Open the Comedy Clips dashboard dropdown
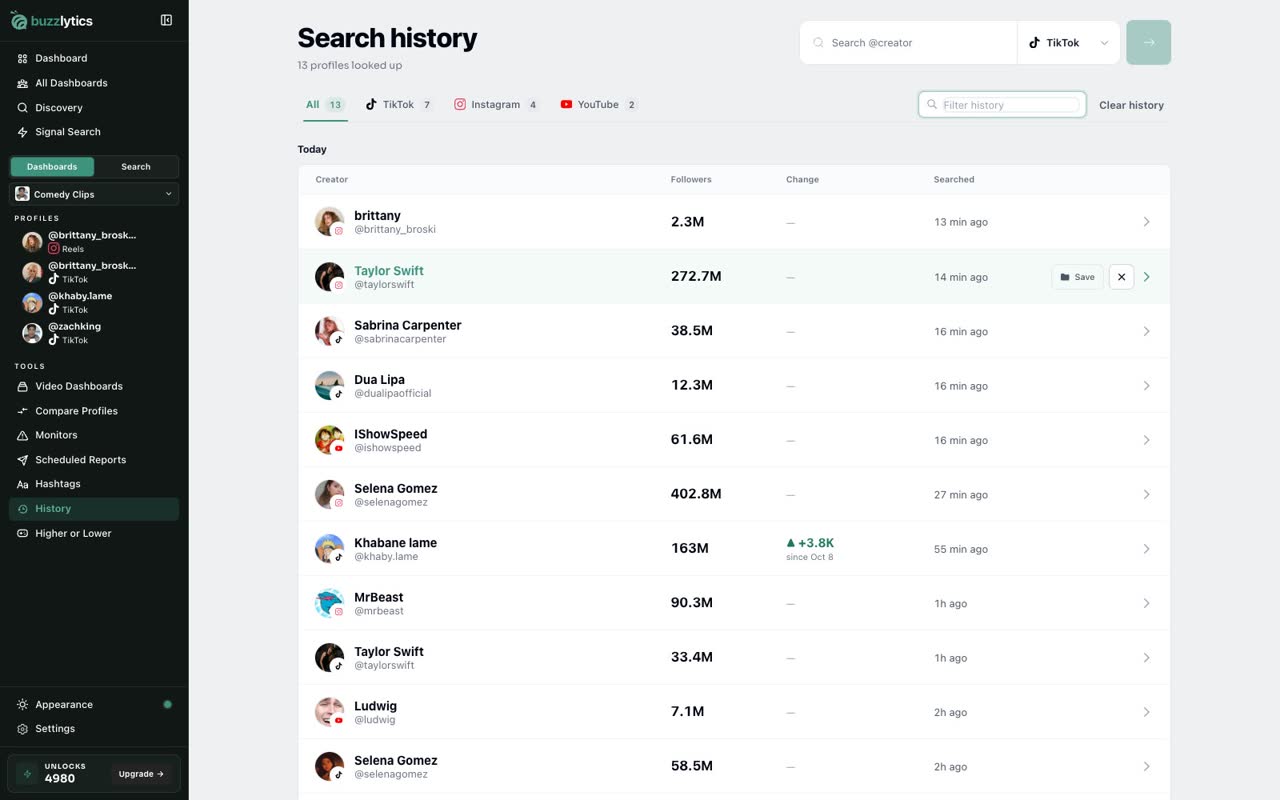This screenshot has height=800, width=1280. click(x=94, y=194)
